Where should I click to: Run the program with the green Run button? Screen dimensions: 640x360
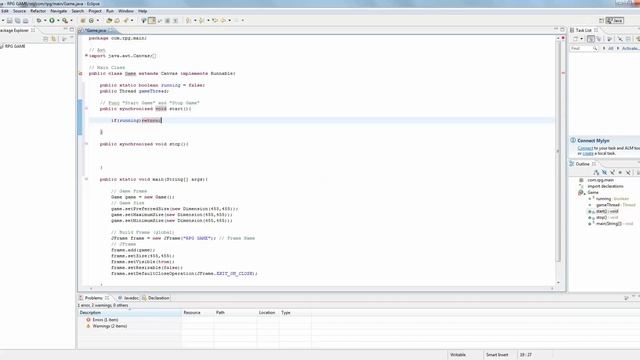click(x=52, y=20)
